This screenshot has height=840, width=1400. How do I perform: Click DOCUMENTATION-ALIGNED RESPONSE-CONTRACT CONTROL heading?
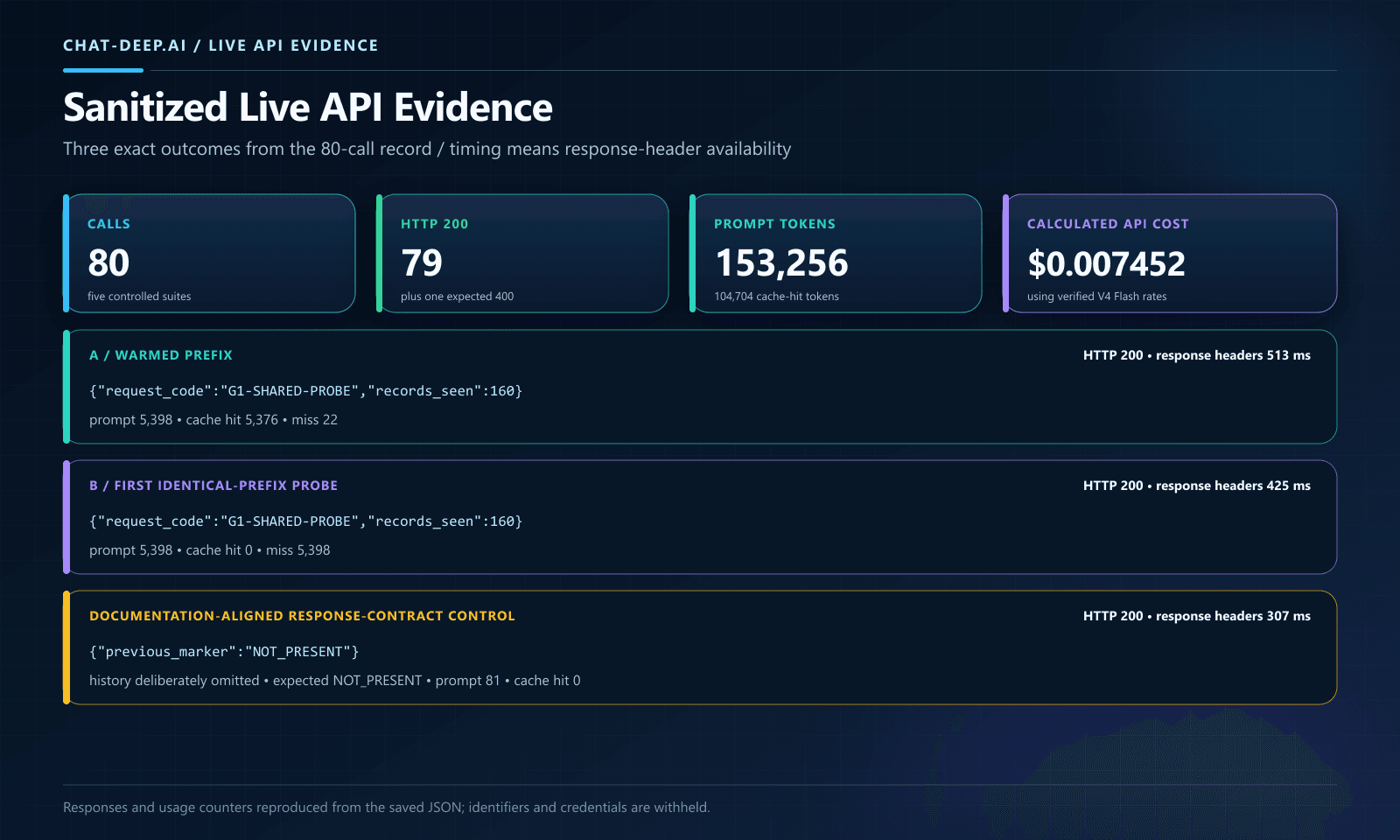pyautogui.click(x=302, y=616)
